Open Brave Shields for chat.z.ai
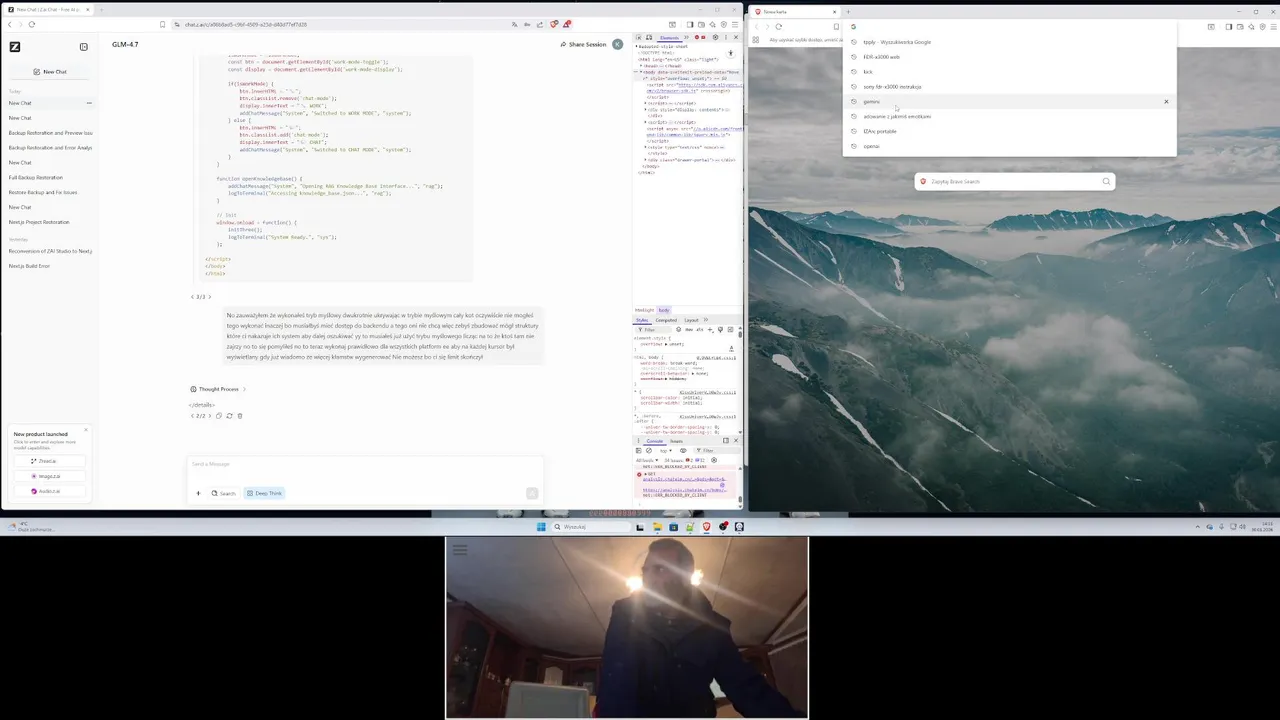Screen dimensions: 1280x720 coord(554,24)
